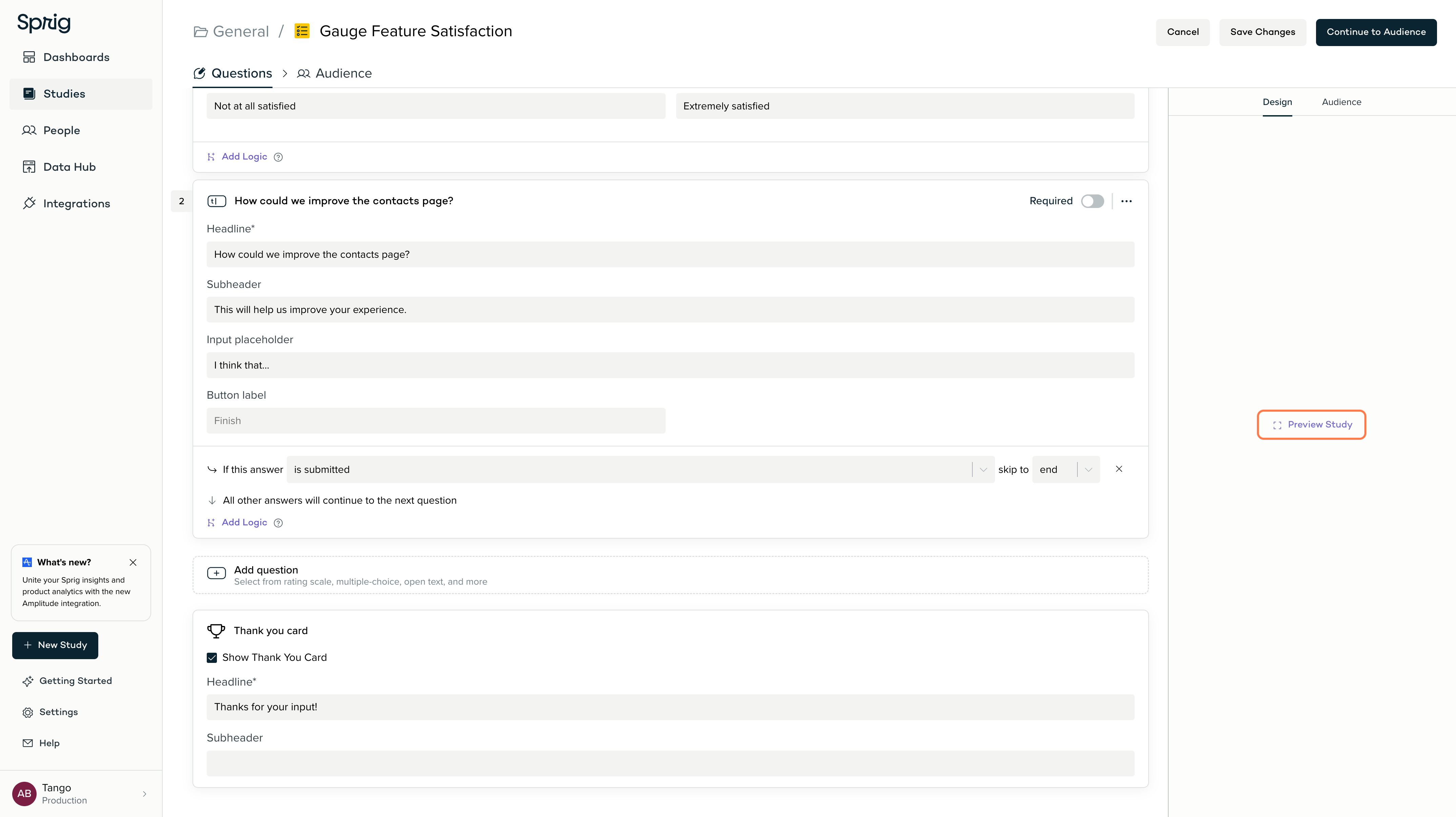
Task: Edit the 'Extremely satisfied' label field
Action: pos(904,106)
